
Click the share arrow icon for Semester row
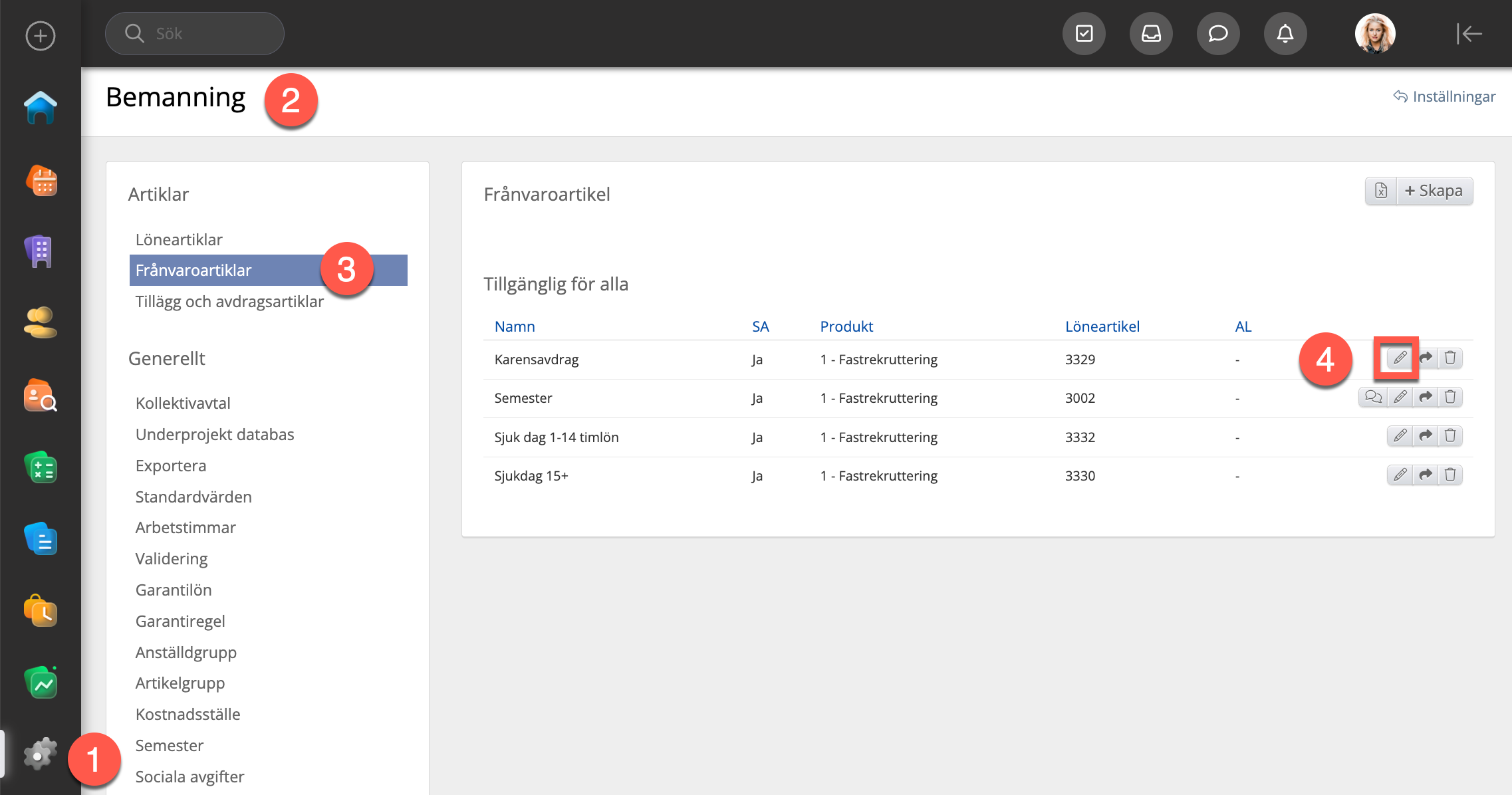(1425, 397)
